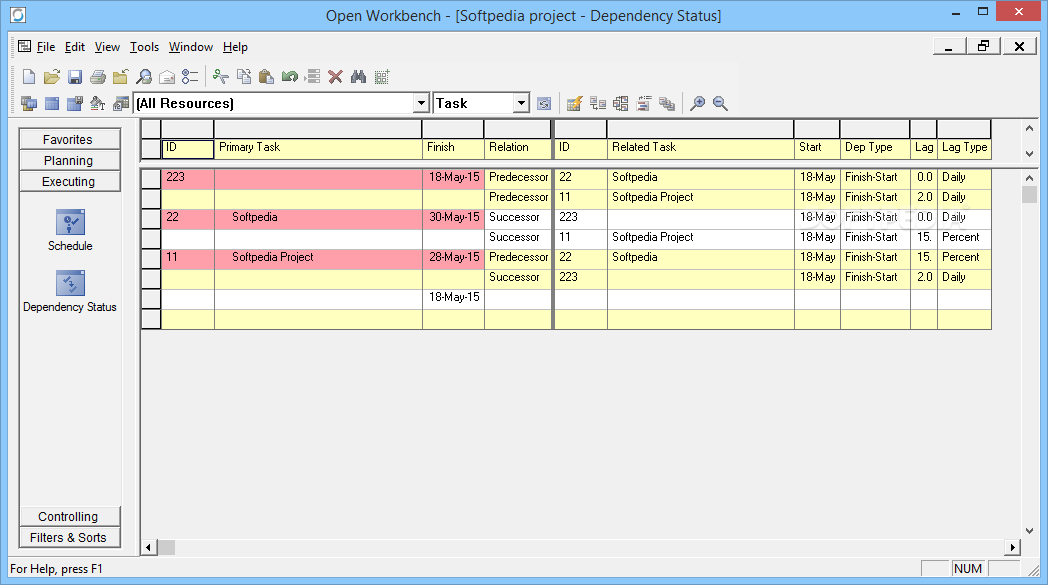Open the File menu
Image resolution: width=1048 pixels, height=585 pixels.
[x=45, y=47]
